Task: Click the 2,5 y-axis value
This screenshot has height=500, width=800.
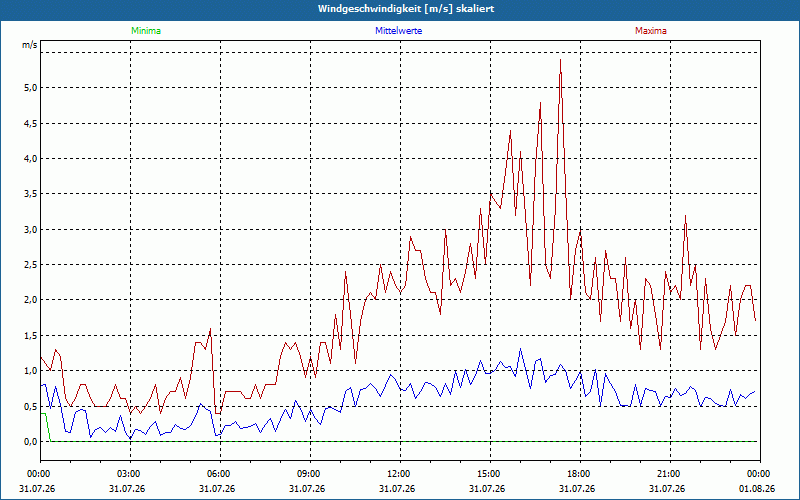Action: coord(31,265)
